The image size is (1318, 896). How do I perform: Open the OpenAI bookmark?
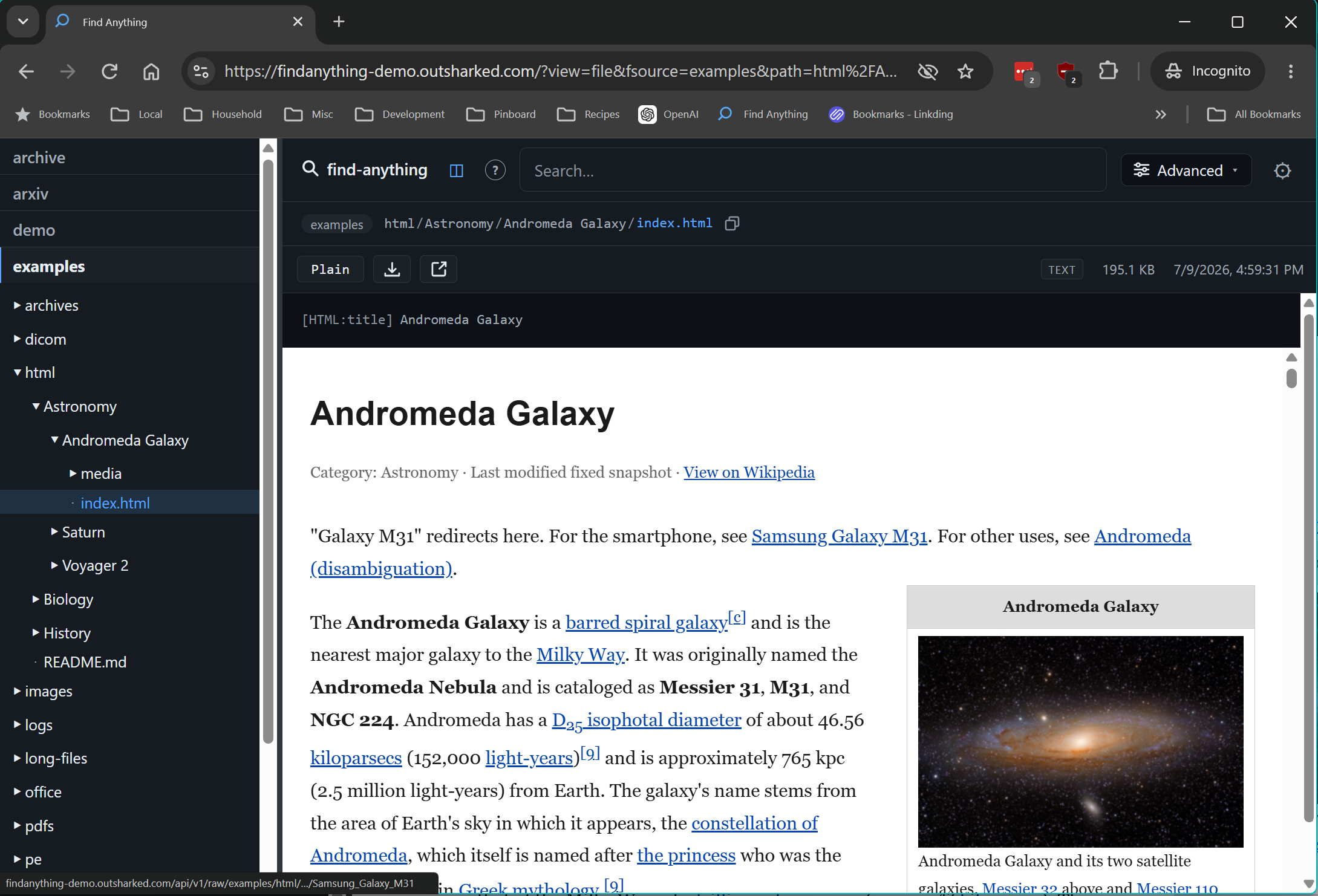point(668,114)
